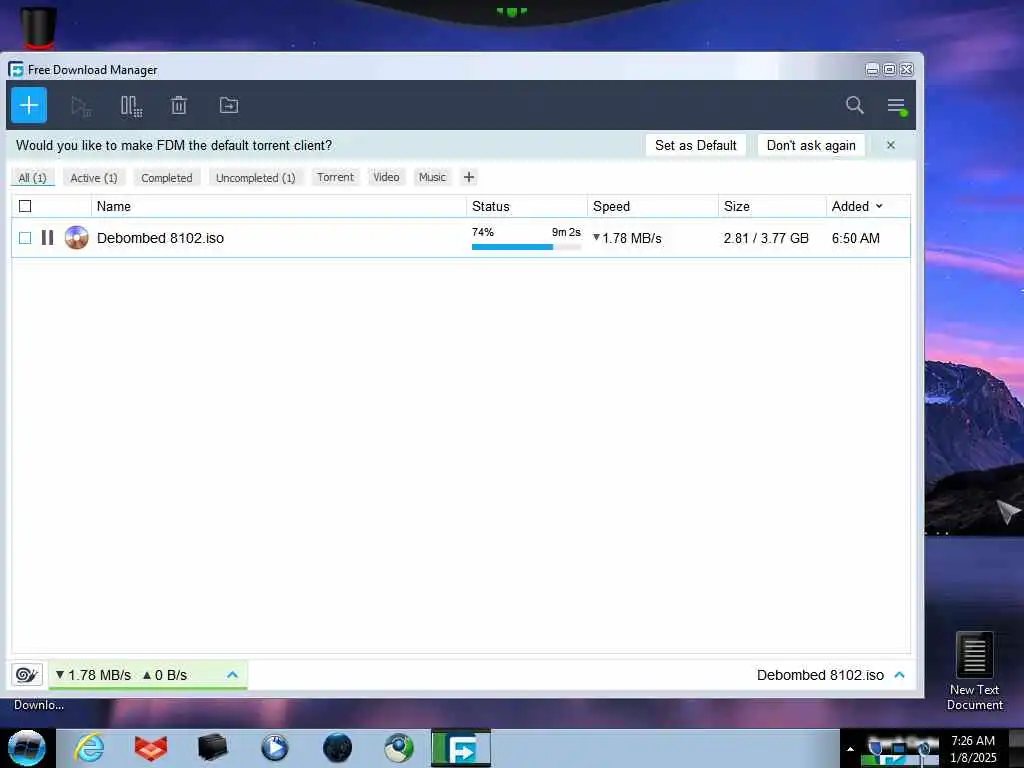Image resolution: width=1024 pixels, height=768 pixels.
Task: Select the New Text Document desktop icon
Action: [974, 671]
